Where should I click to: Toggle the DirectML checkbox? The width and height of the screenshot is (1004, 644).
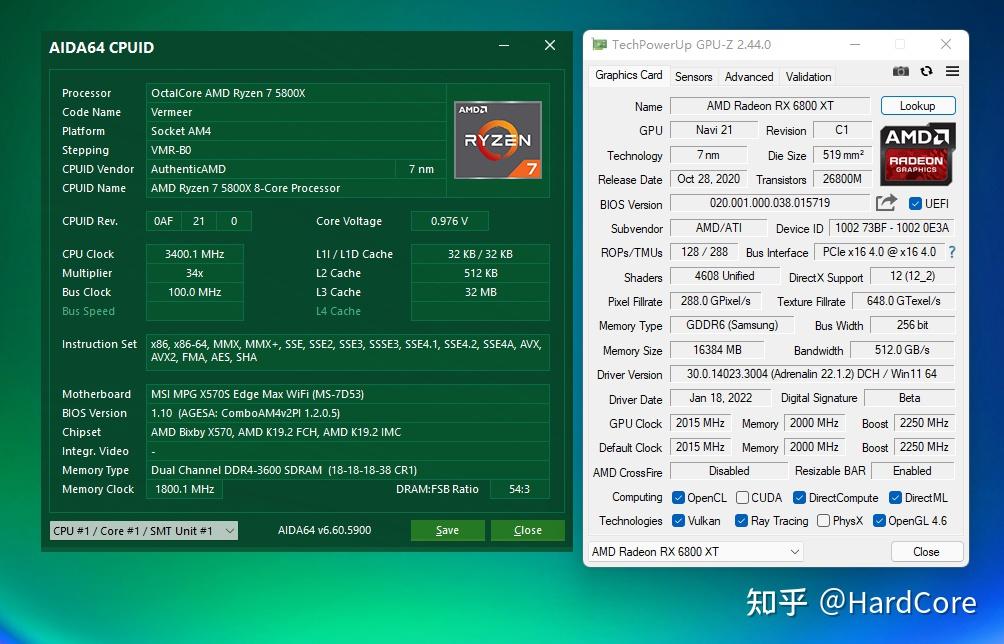click(895, 497)
